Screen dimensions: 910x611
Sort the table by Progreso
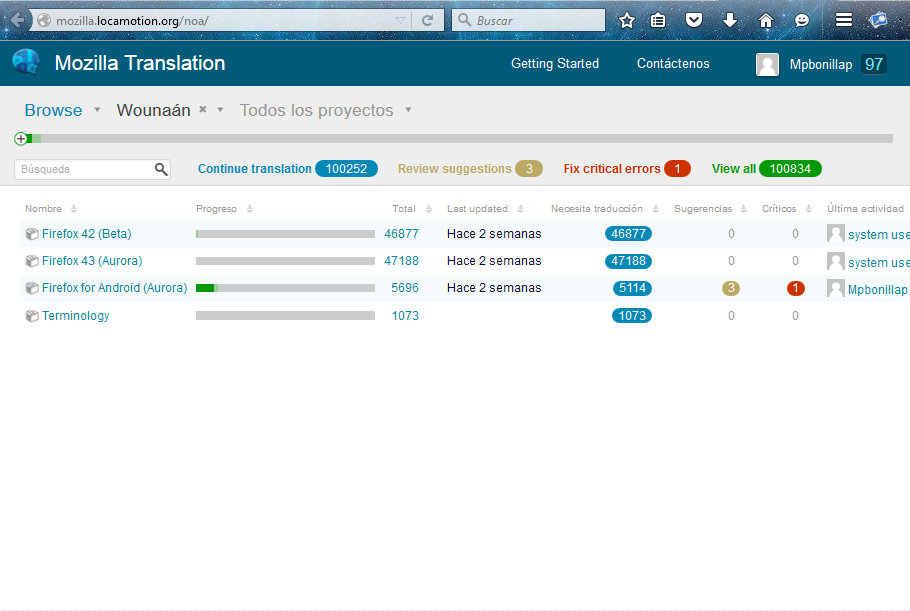click(224, 209)
